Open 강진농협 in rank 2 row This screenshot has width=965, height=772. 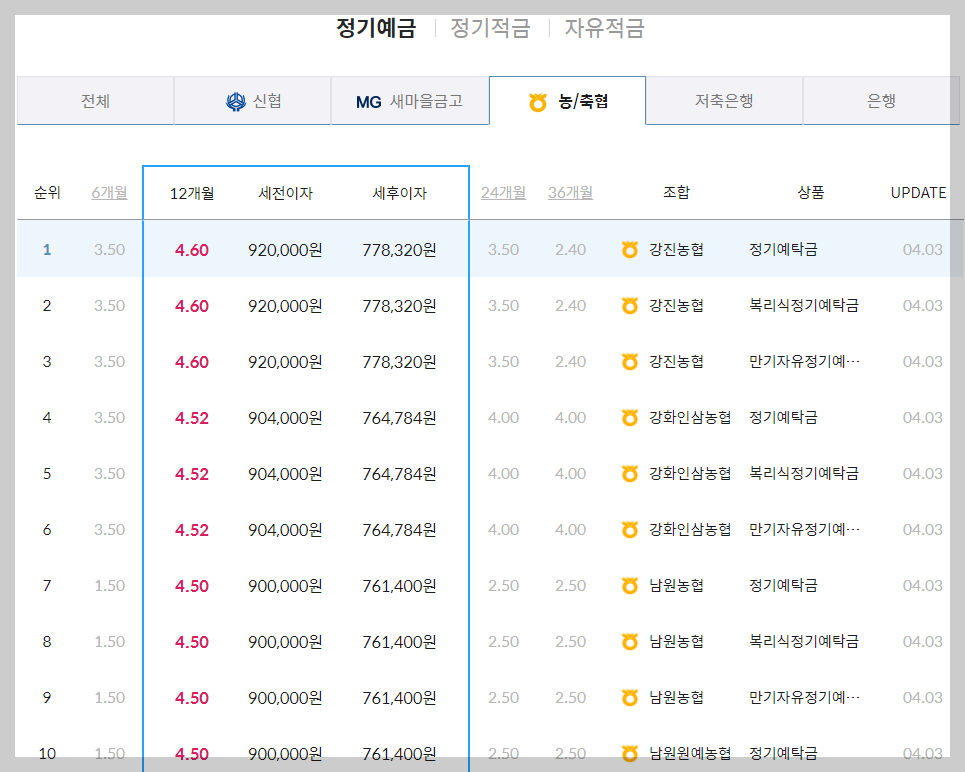click(x=676, y=305)
